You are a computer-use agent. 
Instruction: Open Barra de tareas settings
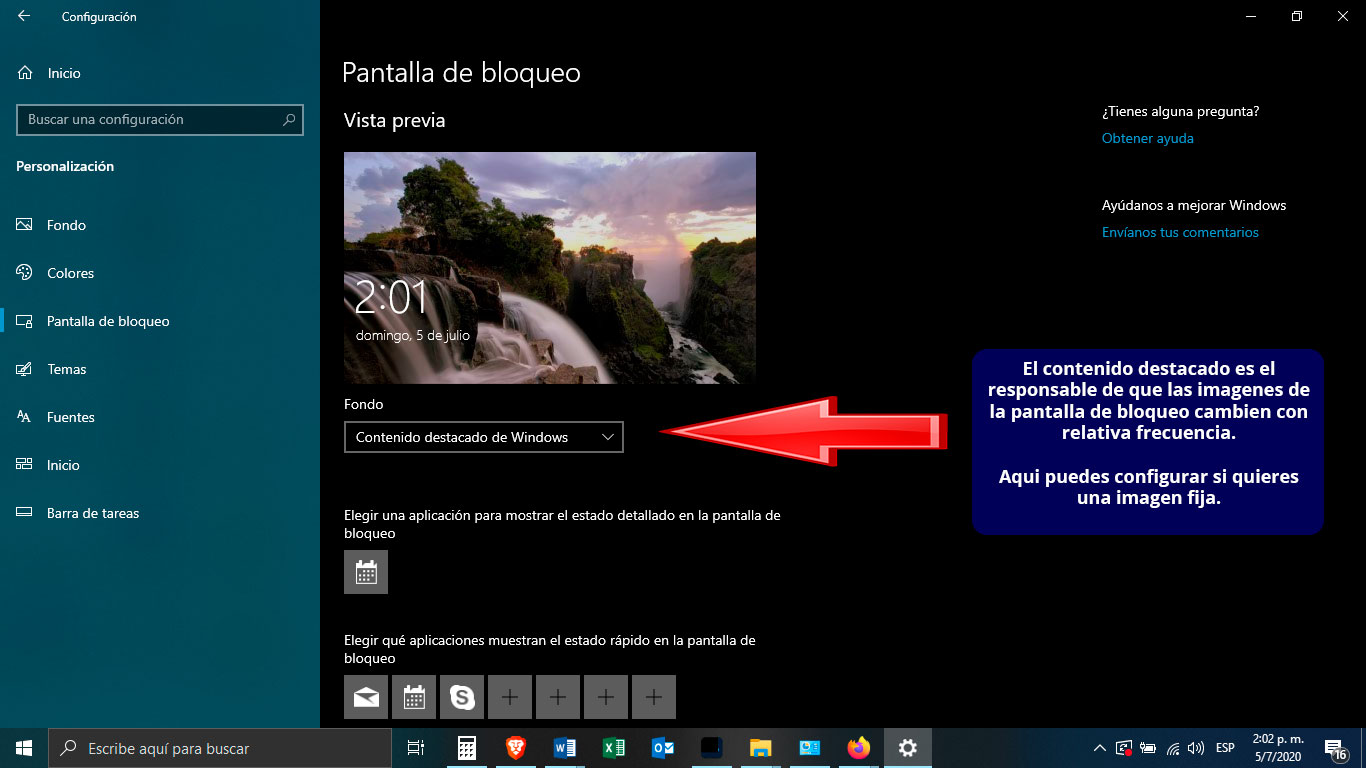(92, 513)
